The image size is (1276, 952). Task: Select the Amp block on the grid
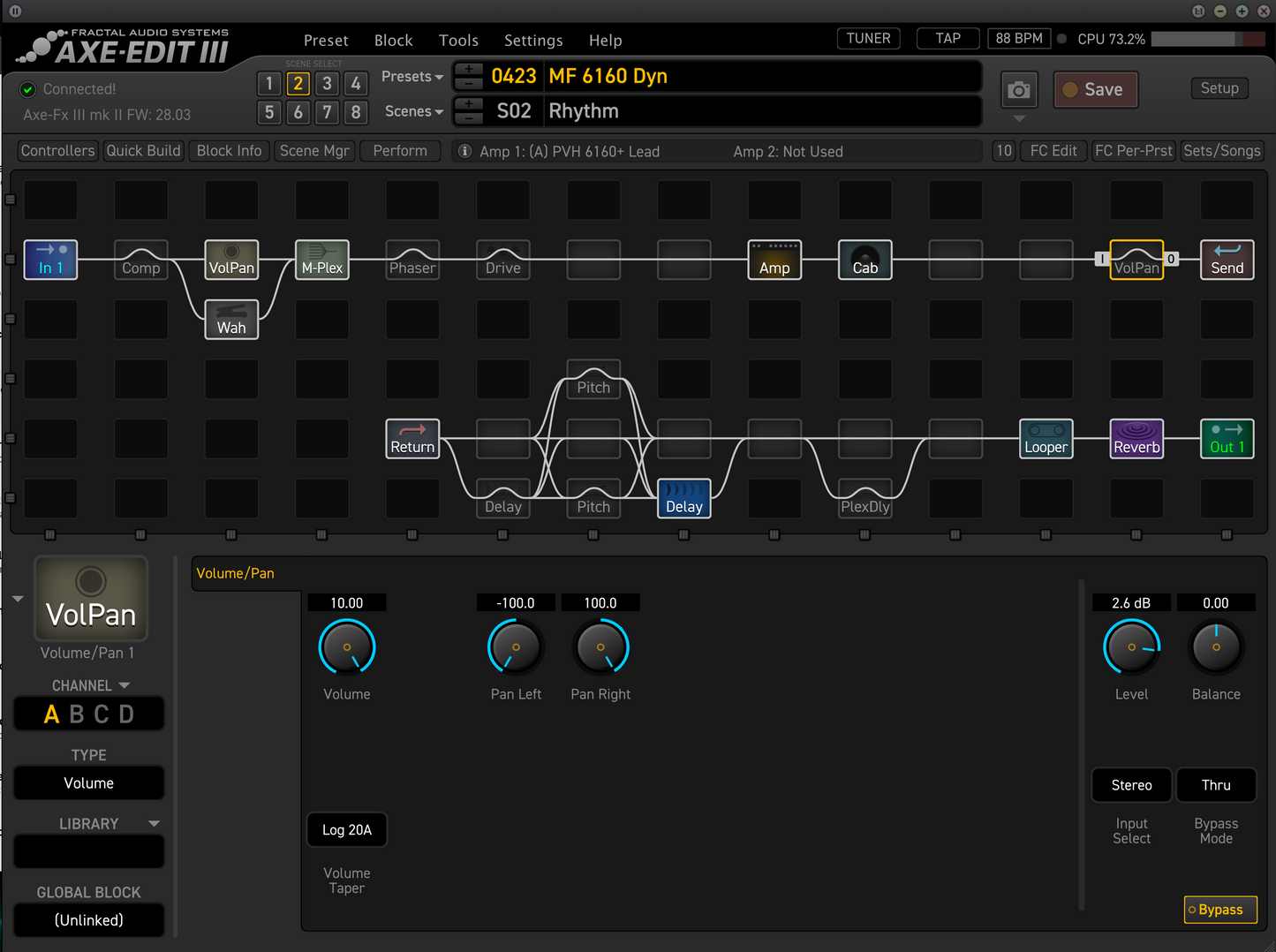[774, 260]
